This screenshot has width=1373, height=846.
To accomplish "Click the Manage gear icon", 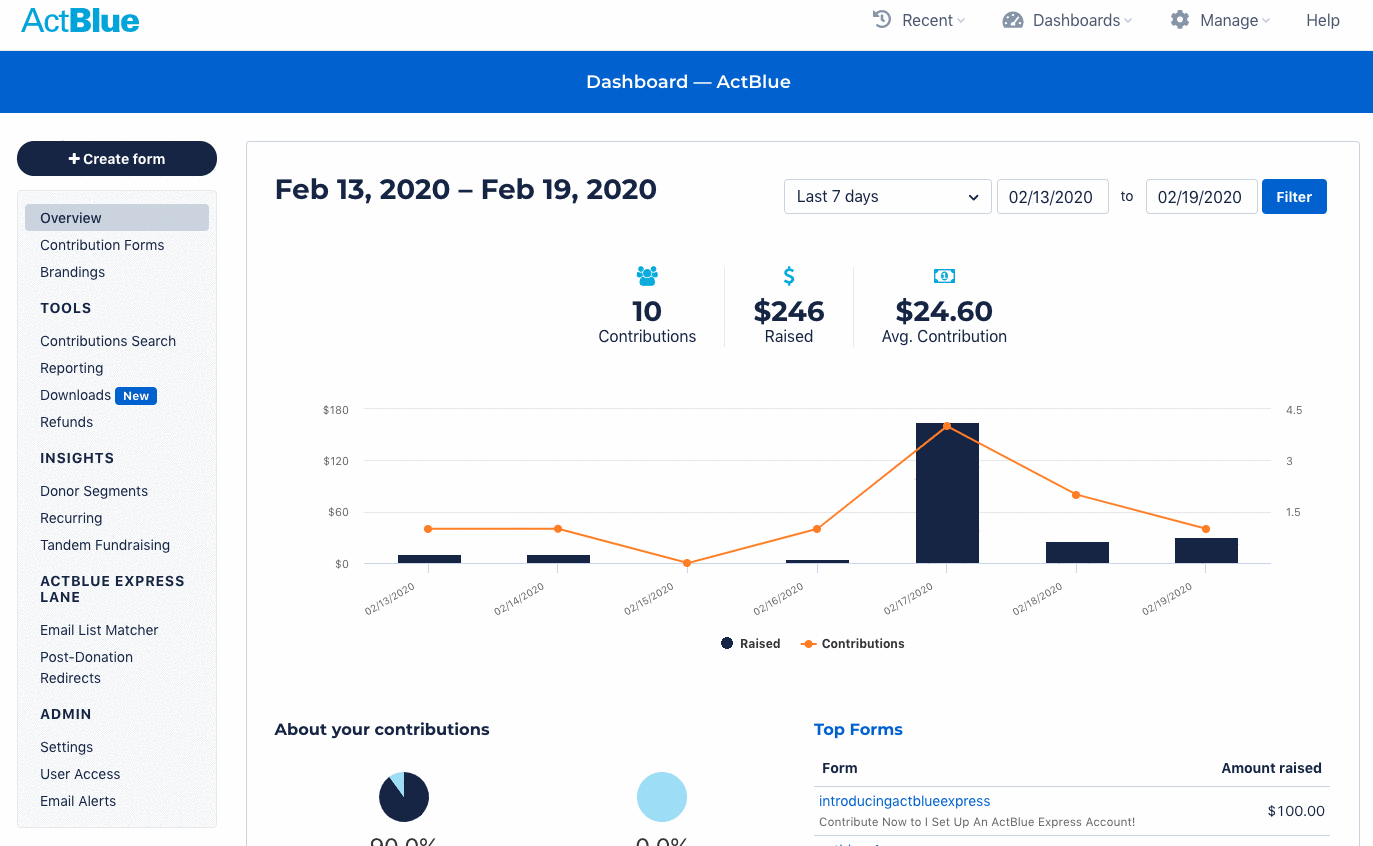I will pyautogui.click(x=1180, y=20).
